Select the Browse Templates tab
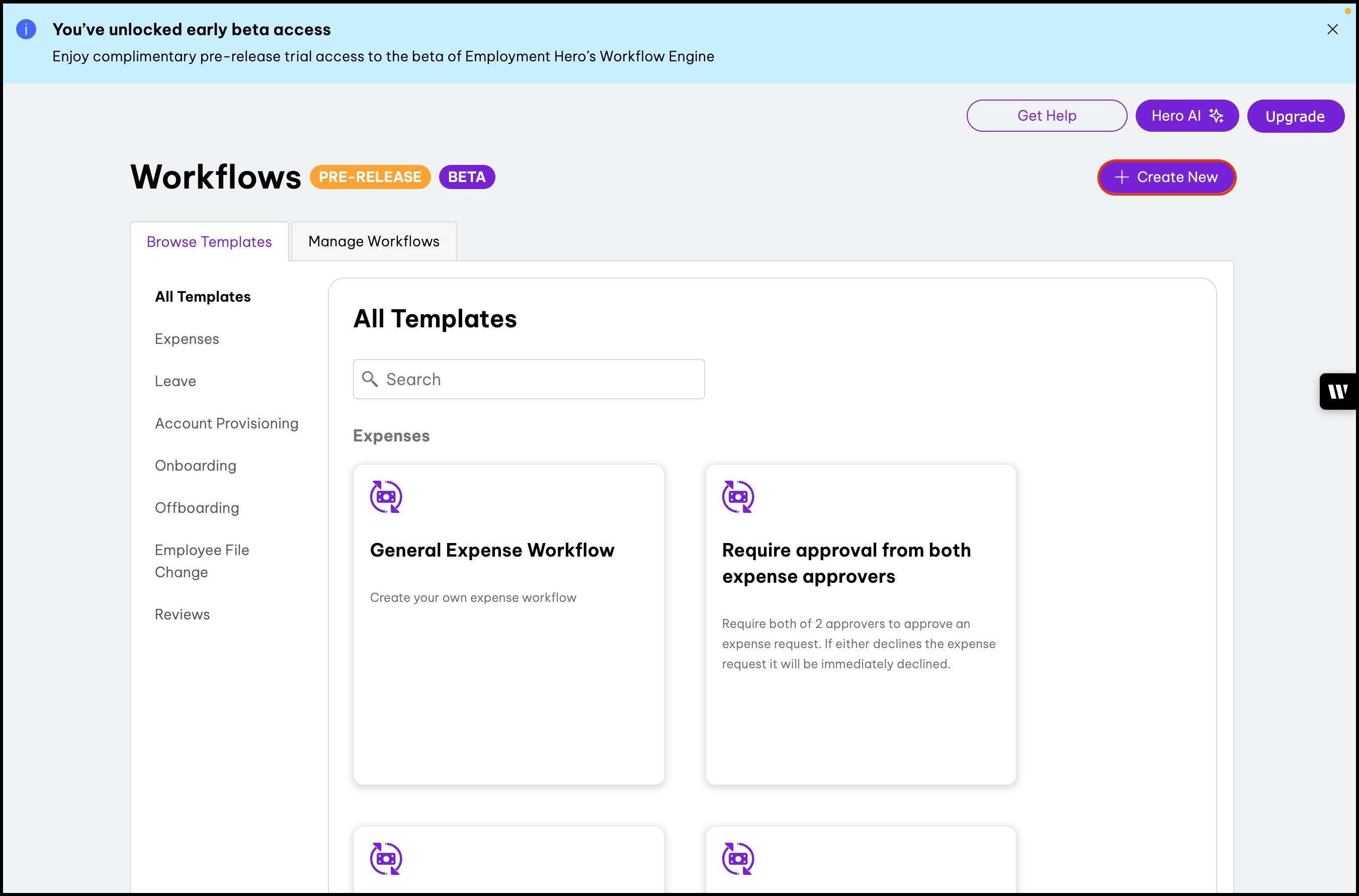 pyautogui.click(x=209, y=242)
